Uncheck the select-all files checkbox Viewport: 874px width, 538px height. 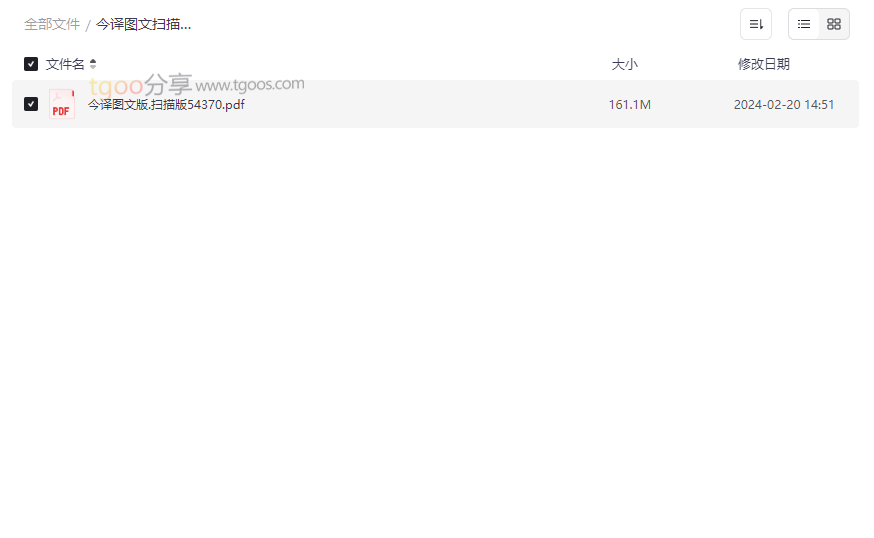(31, 64)
